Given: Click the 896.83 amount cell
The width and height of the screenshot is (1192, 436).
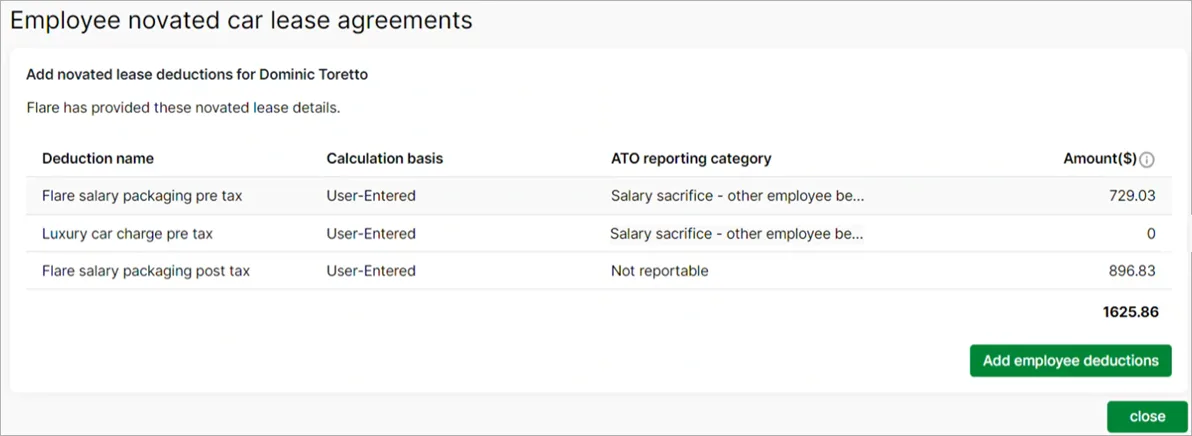Looking at the screenshot, I should (x=1132, y=271).
